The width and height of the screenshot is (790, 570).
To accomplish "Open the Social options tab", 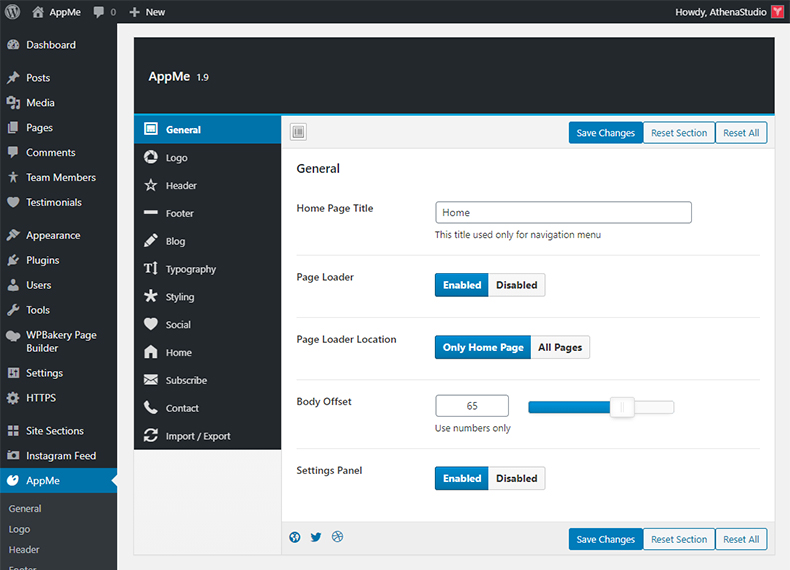I will click(208, 325).
